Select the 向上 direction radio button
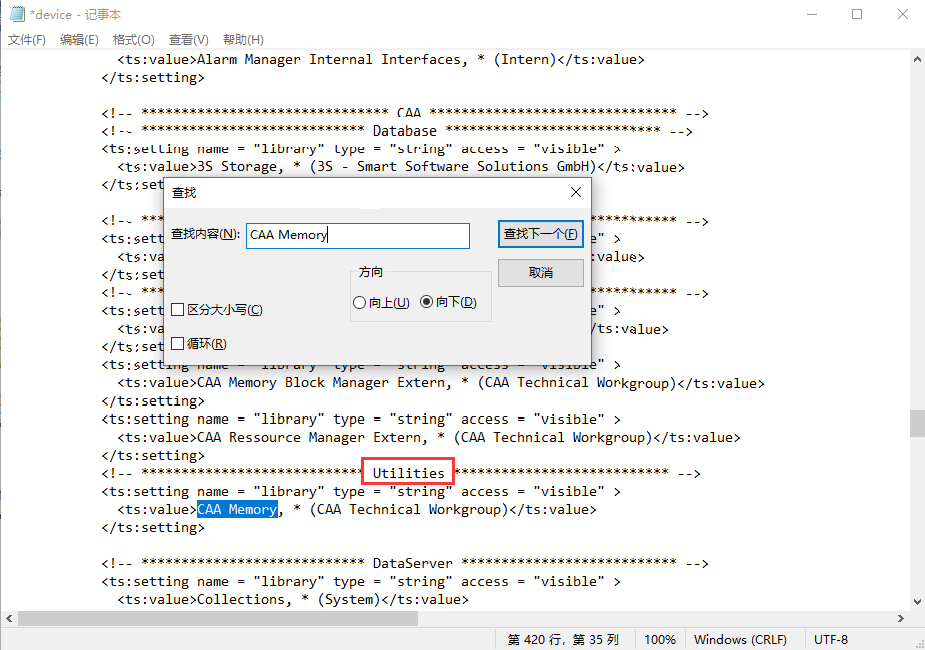 (x=360, y=302)
